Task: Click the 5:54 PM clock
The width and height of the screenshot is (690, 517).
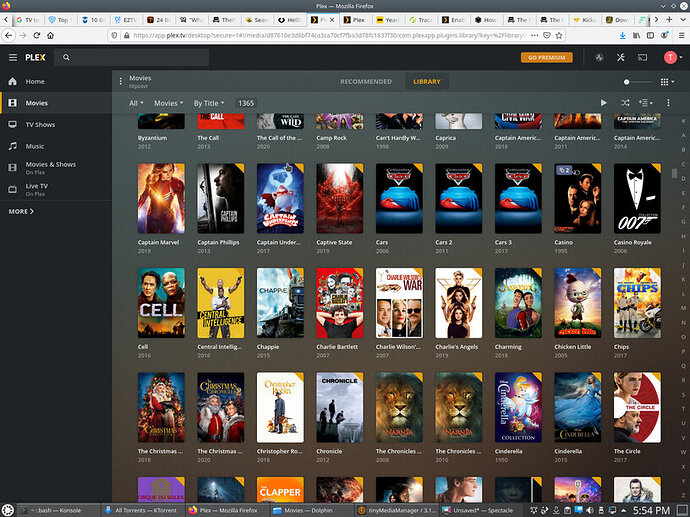Action: (651, 510)
